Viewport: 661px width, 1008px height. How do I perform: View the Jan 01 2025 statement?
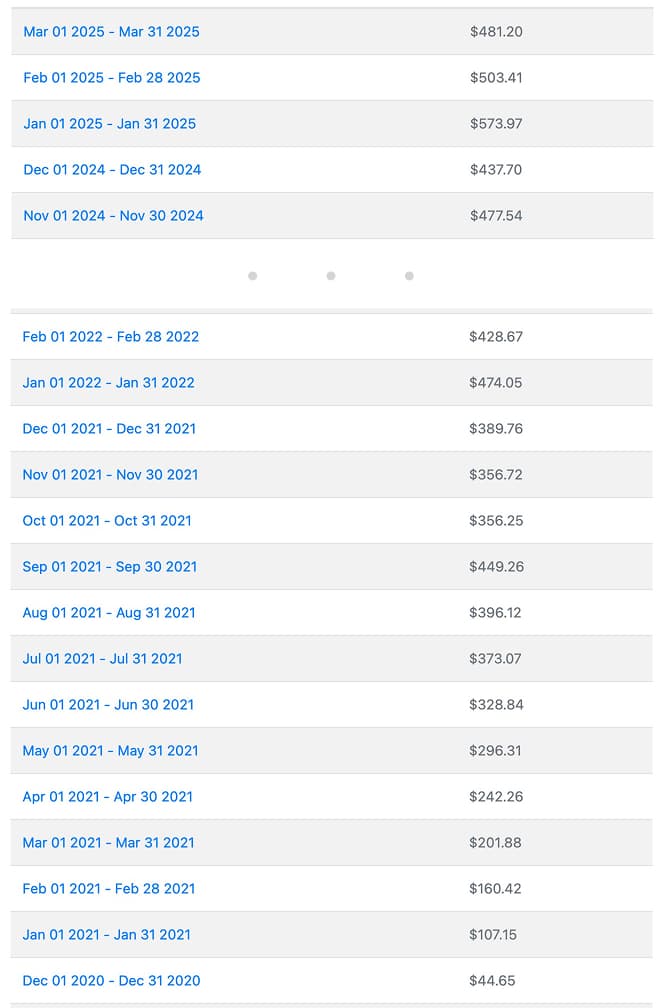tap(110, 123)
